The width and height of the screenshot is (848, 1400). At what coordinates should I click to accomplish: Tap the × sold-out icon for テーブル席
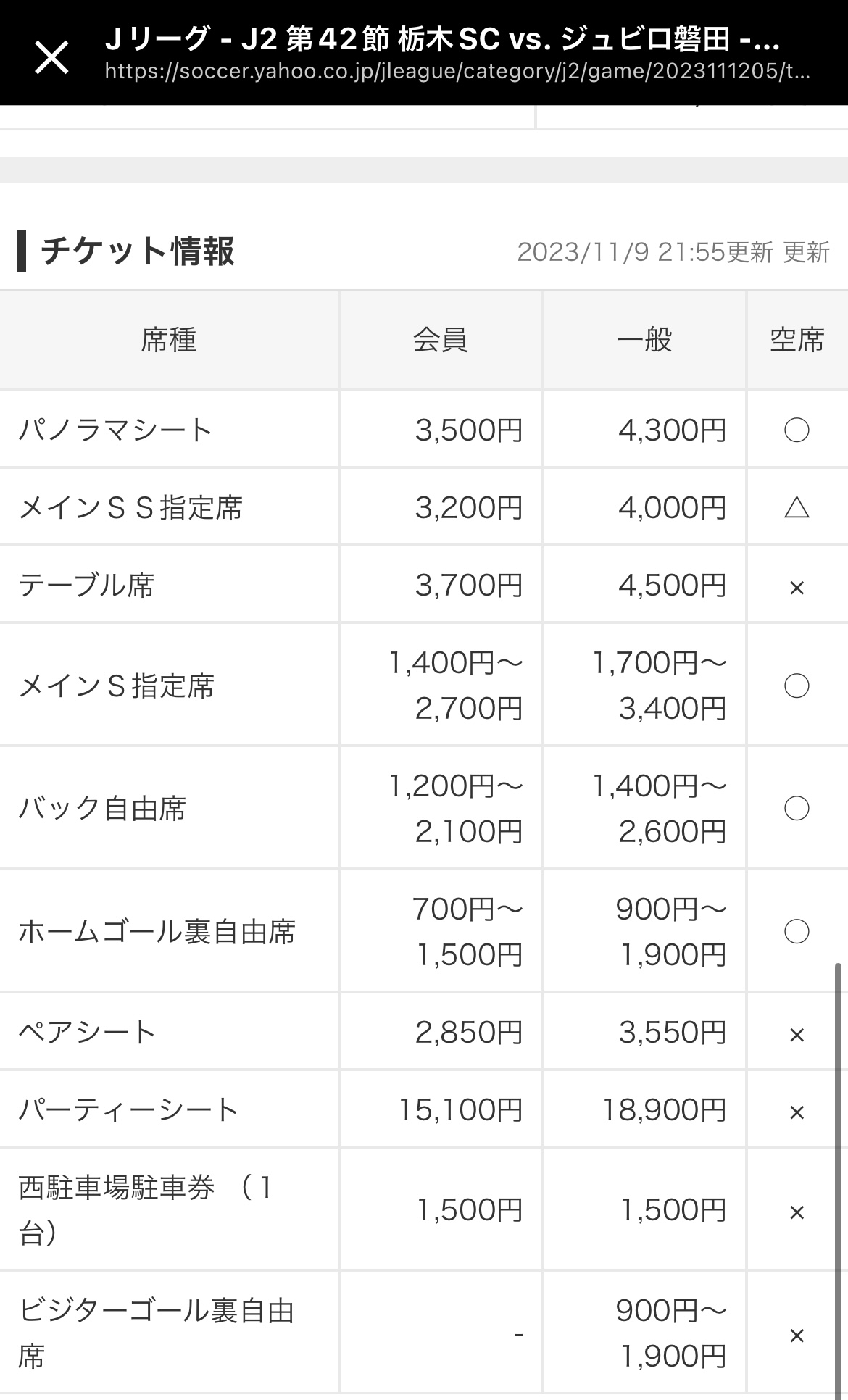point(797,587)
